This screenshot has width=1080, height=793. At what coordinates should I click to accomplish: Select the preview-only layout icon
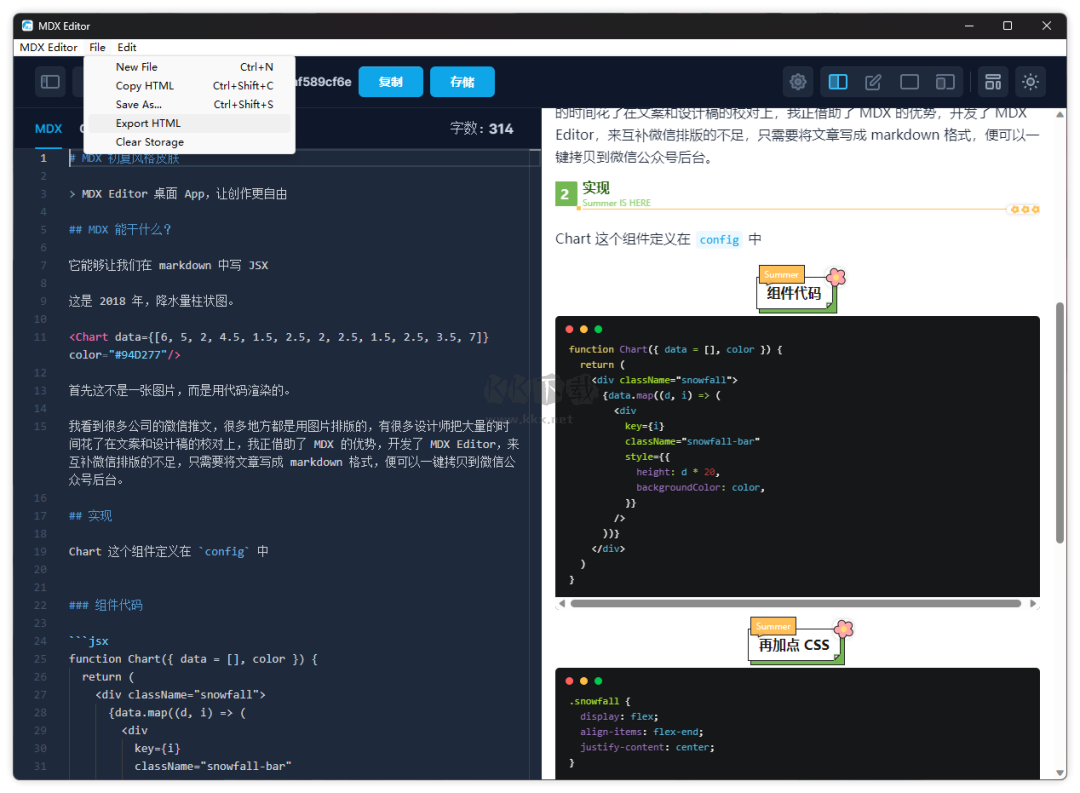pos(909,82)
